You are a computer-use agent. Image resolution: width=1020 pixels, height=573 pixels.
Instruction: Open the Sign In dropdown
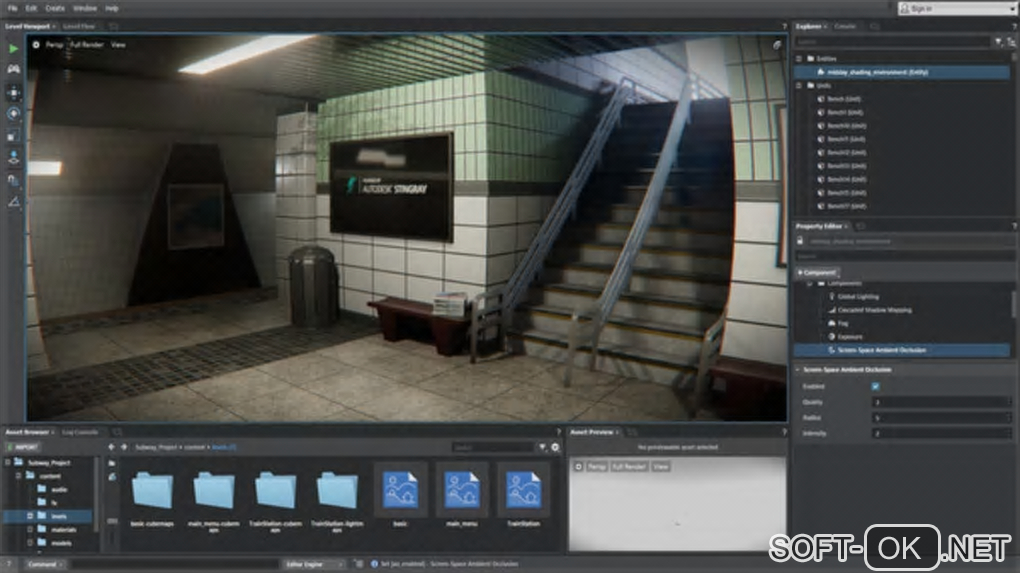[954, 8]
